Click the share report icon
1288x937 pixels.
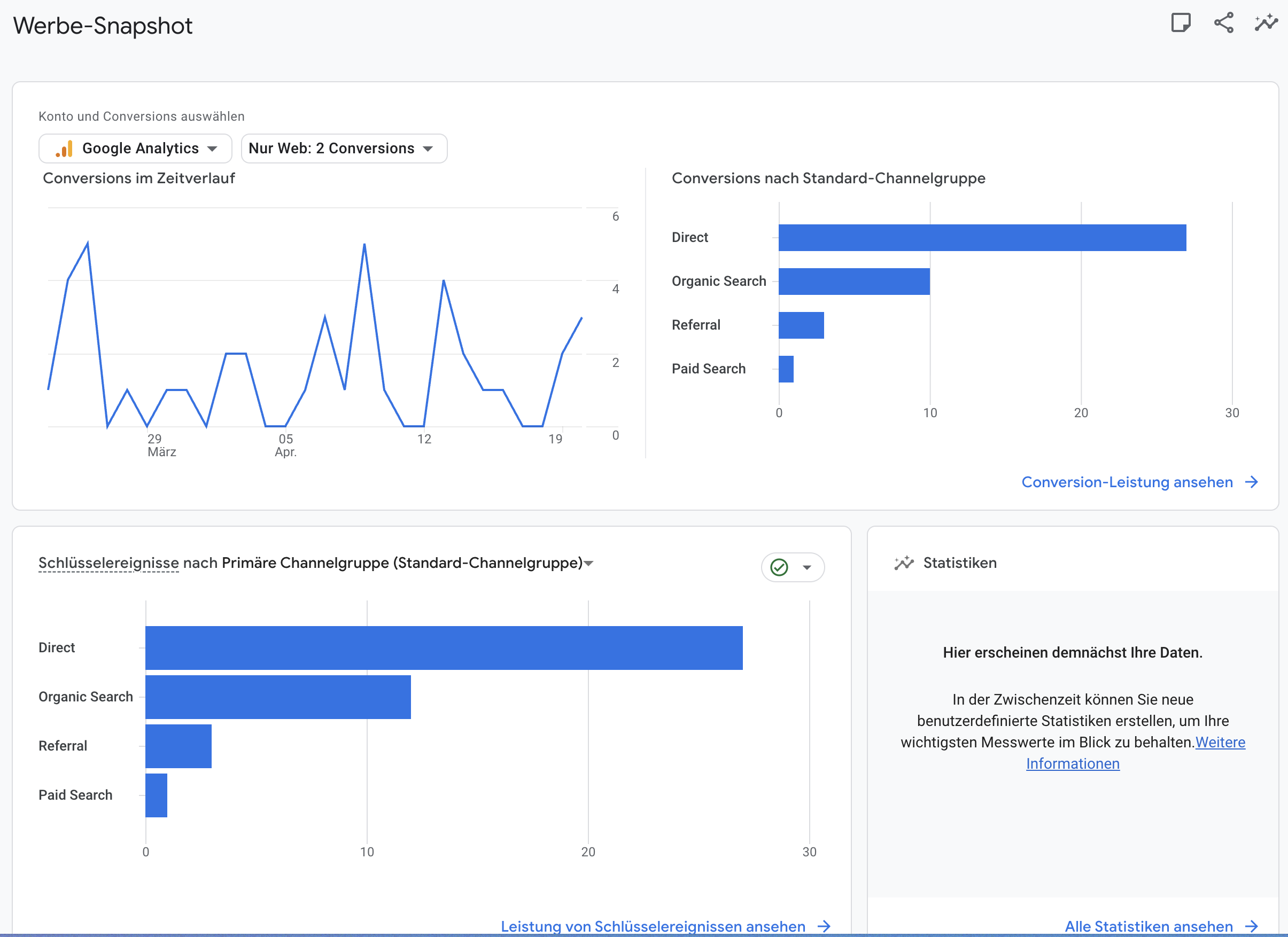[1223, 22]
